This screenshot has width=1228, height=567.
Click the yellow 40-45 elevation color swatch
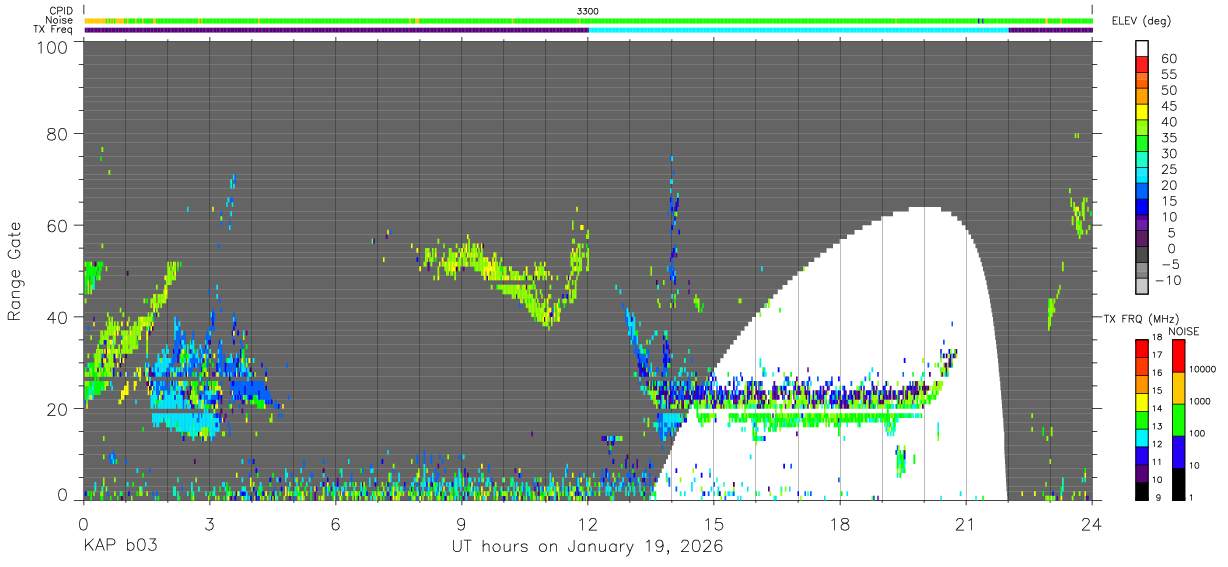1142,113
